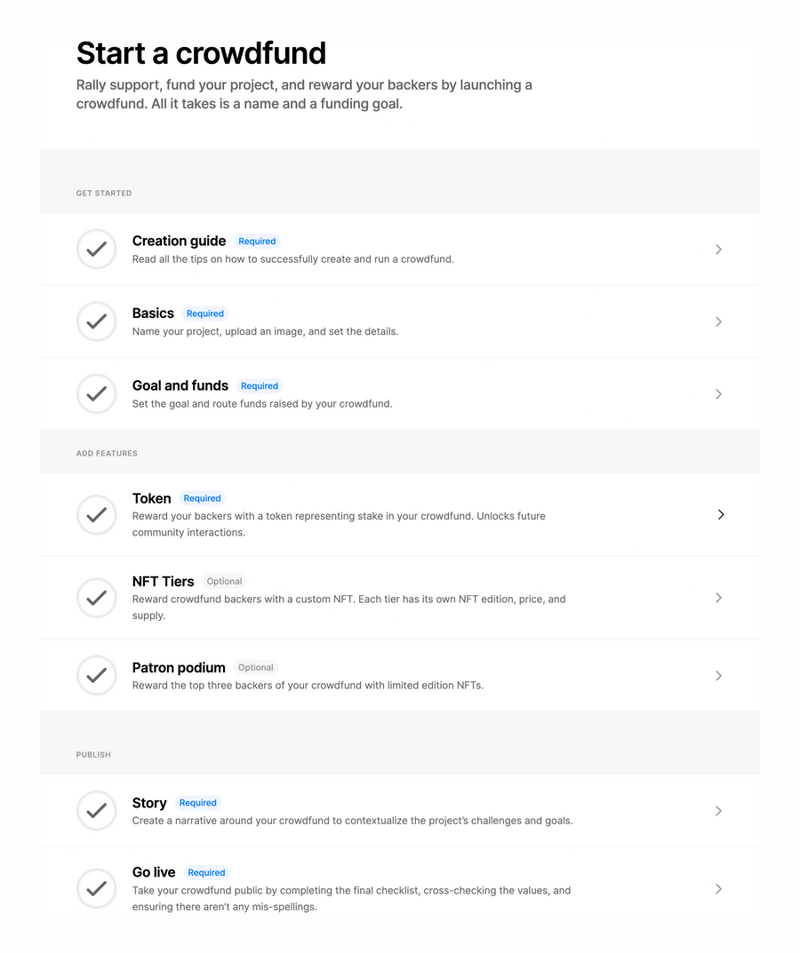
Task: Click the Goal and funds checkmark icon
Action: (96, 394)
